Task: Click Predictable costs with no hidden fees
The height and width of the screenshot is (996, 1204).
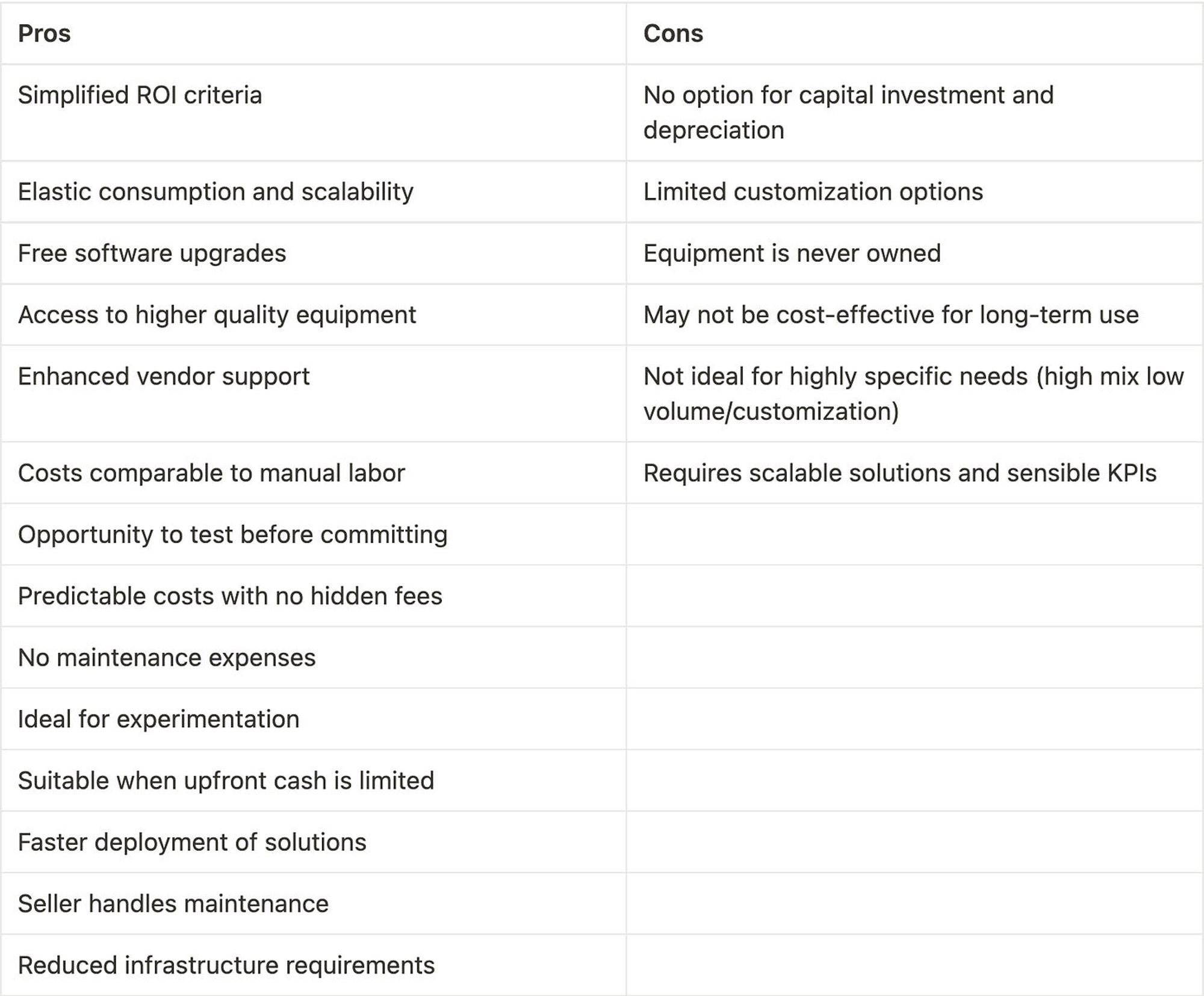Action: [230, 596]
